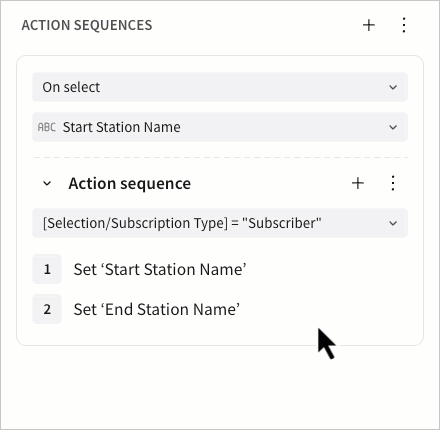This screenshot has width=440, height=430.
Task: Open the On select trigger dropdown
Action: pos(220,87)
